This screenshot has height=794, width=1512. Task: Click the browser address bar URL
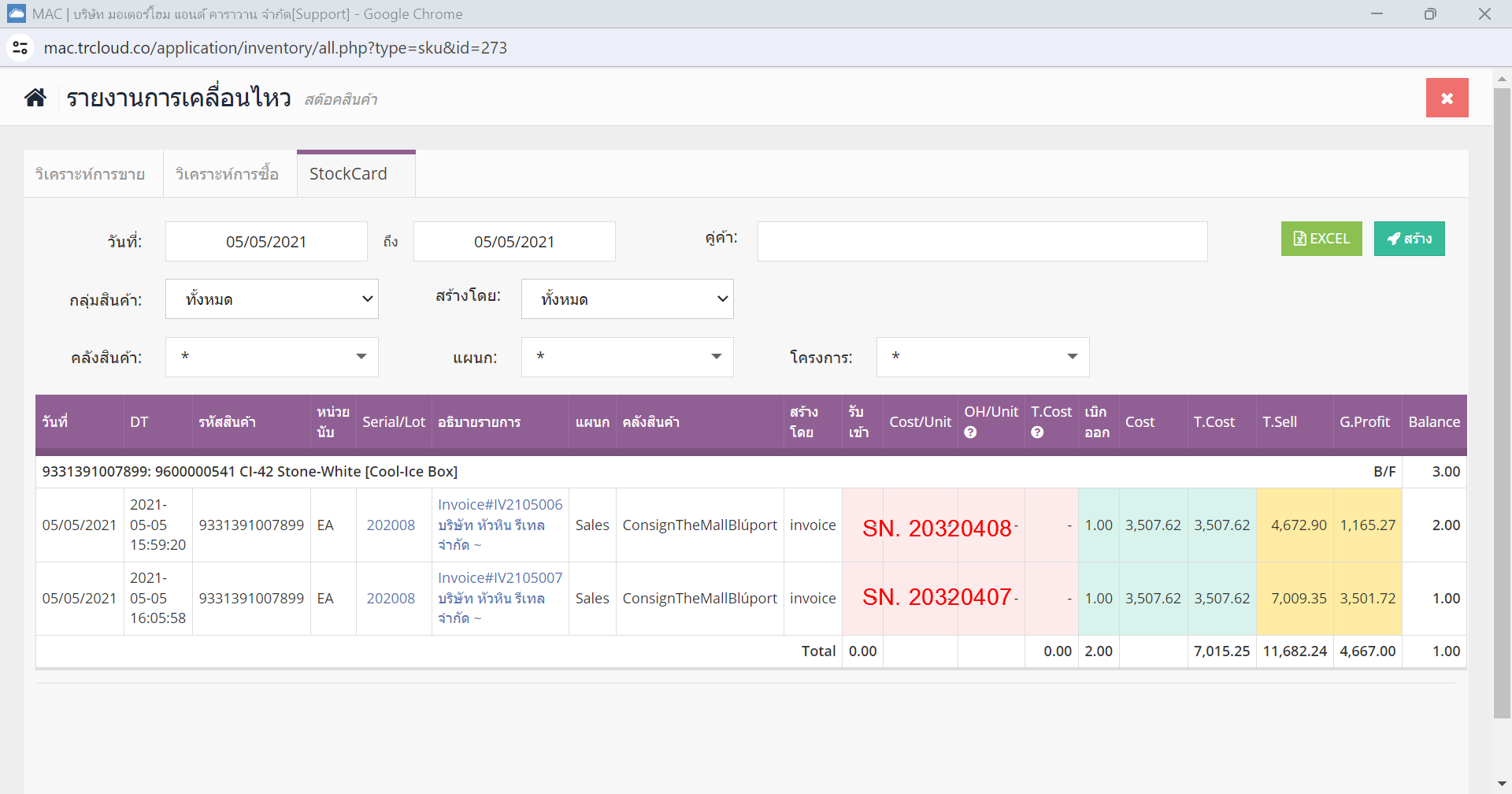pos(276,48)
